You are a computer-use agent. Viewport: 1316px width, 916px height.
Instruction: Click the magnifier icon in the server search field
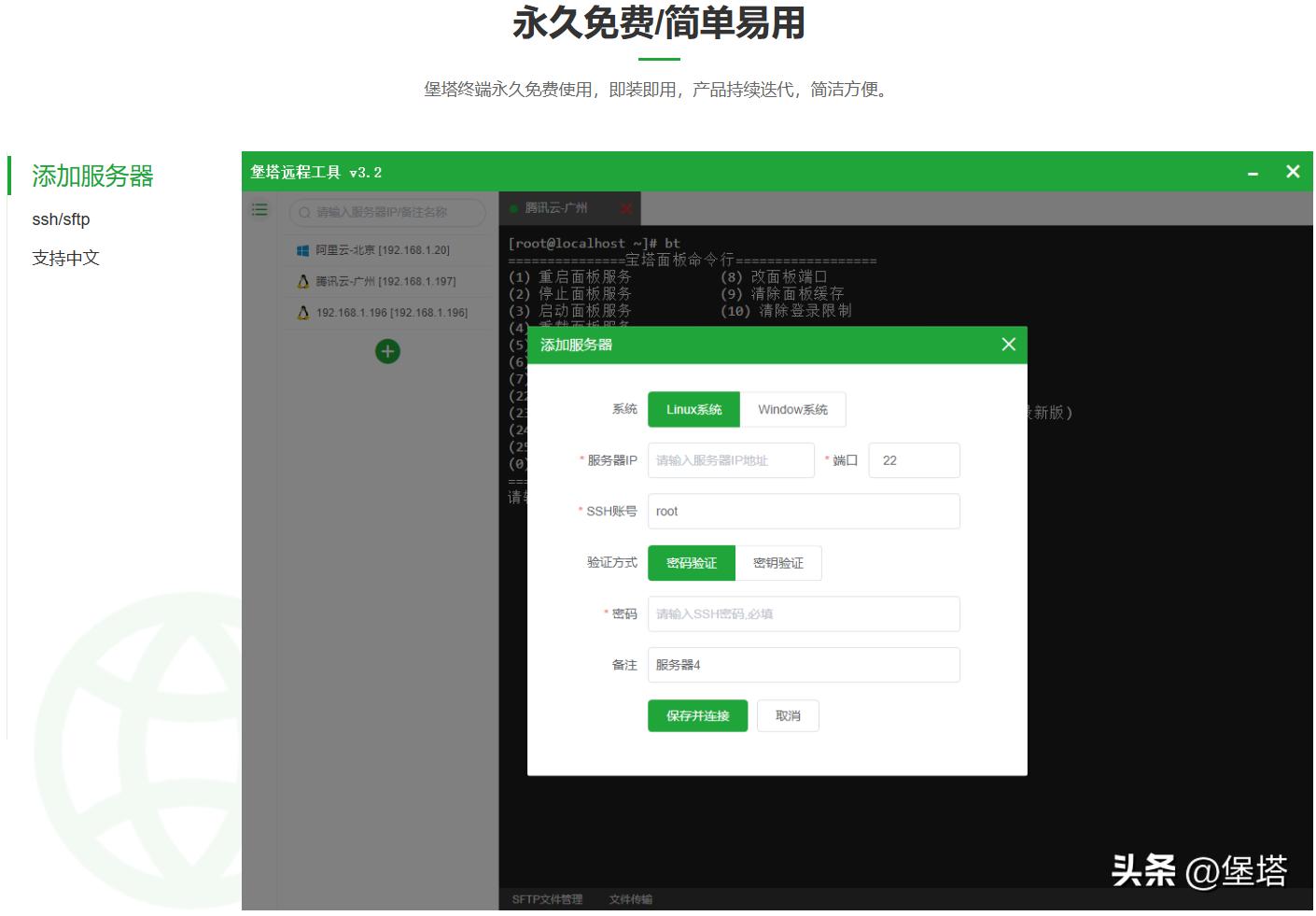303,212
